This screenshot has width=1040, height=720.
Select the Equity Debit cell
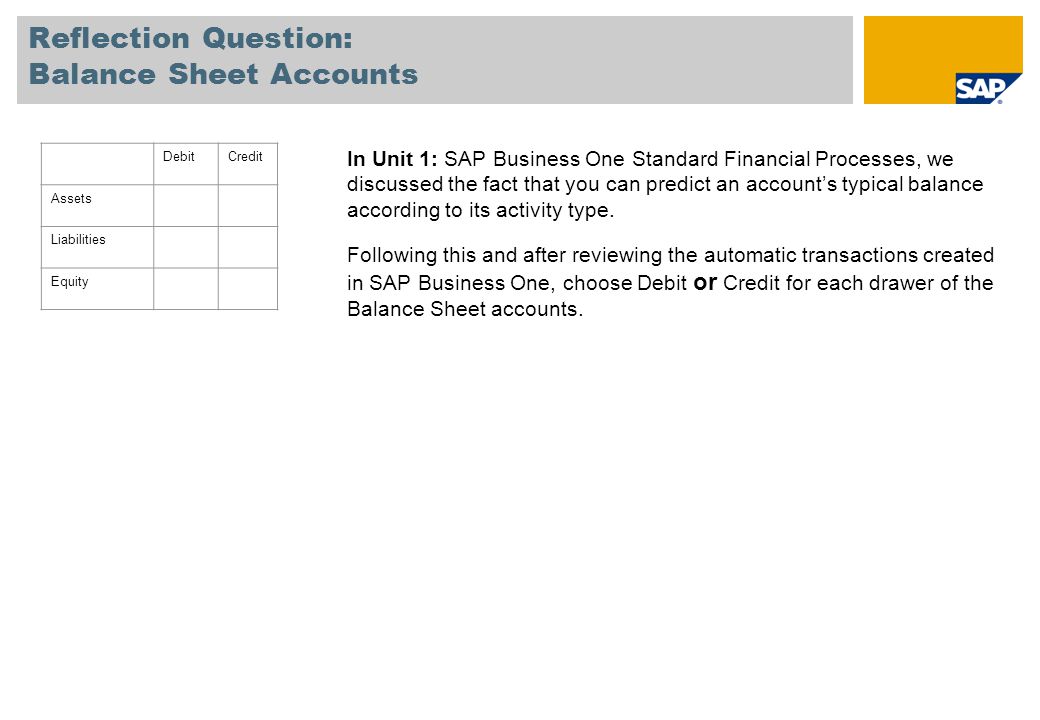(186, 289)
